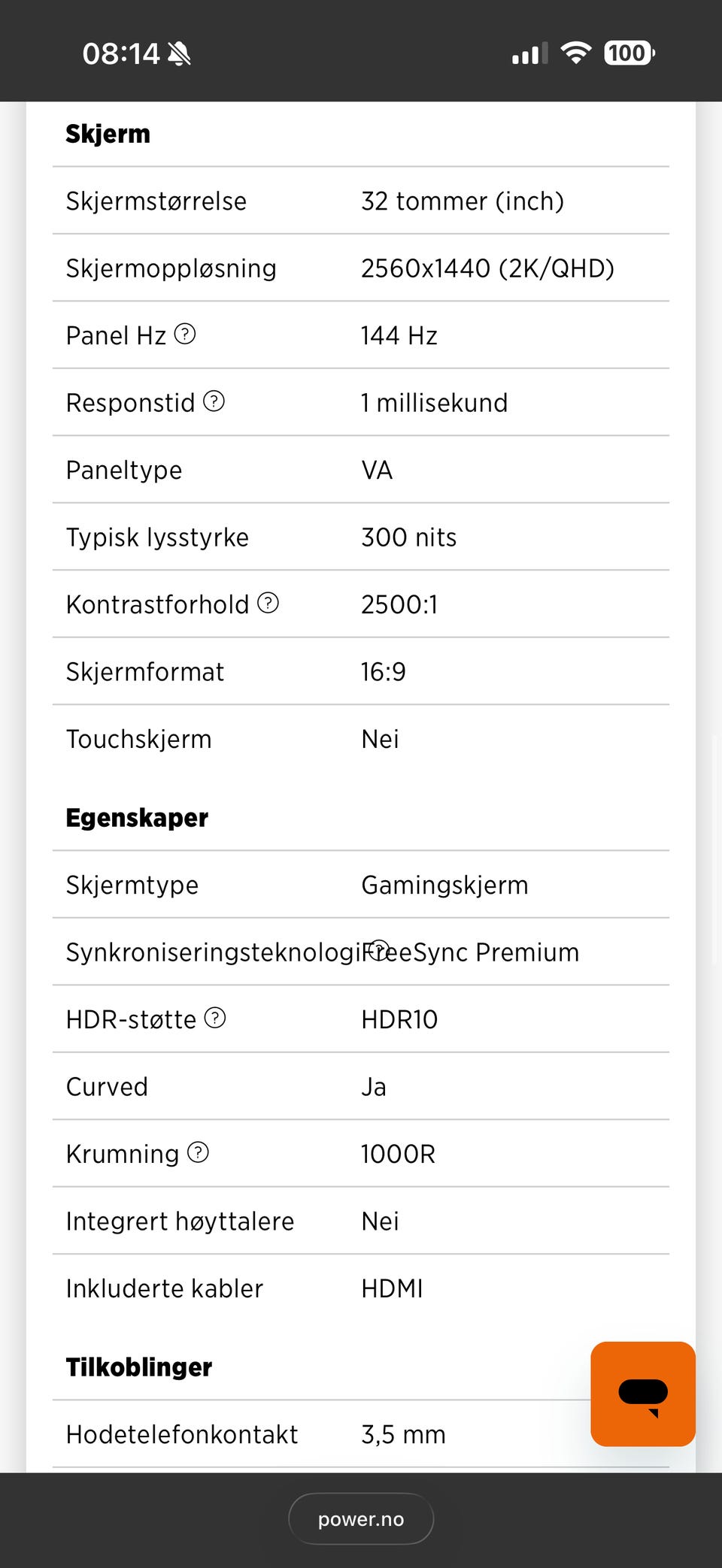Open the orange chat bubble button

click(x=642, y=1394)
